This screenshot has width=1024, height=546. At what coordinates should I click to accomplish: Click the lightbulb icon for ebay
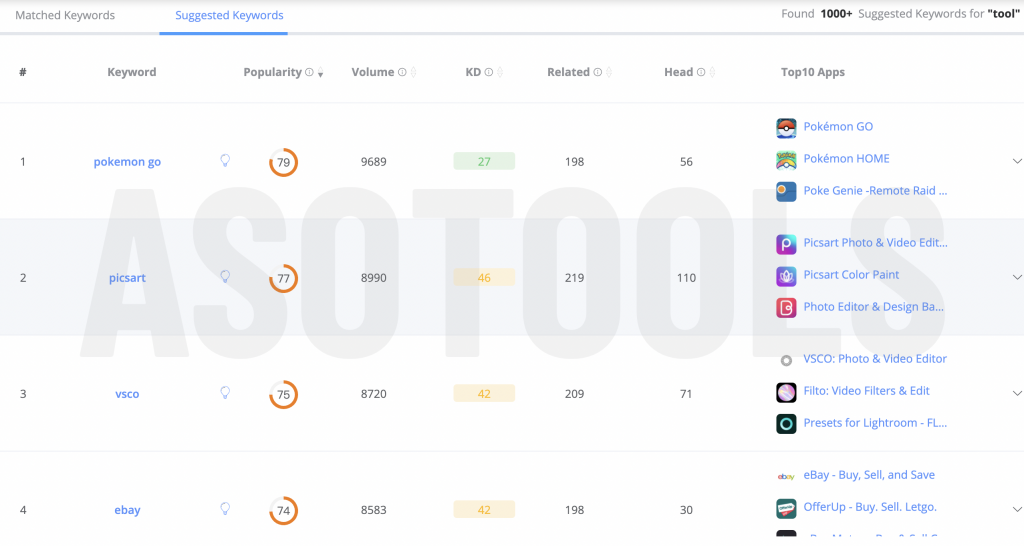225,509
